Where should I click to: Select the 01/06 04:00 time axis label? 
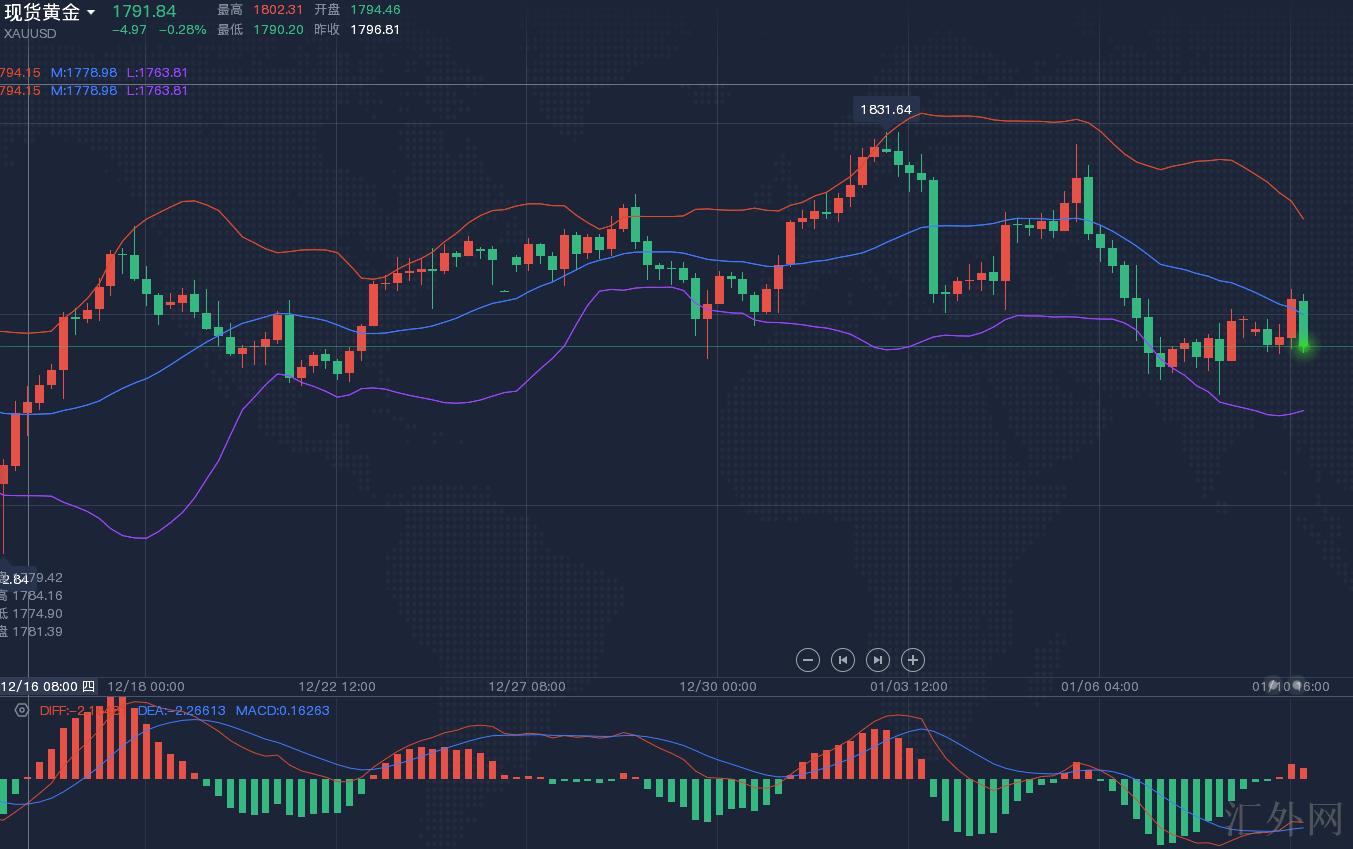click(1099, 686)
